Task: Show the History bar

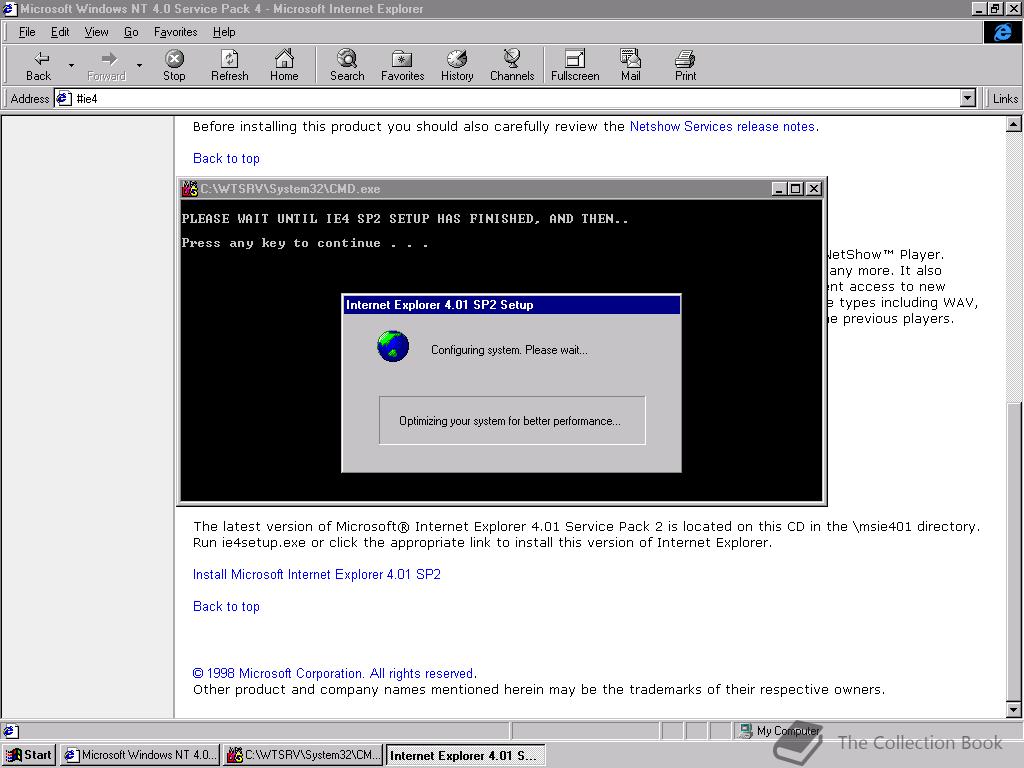Action: [457, 65]
